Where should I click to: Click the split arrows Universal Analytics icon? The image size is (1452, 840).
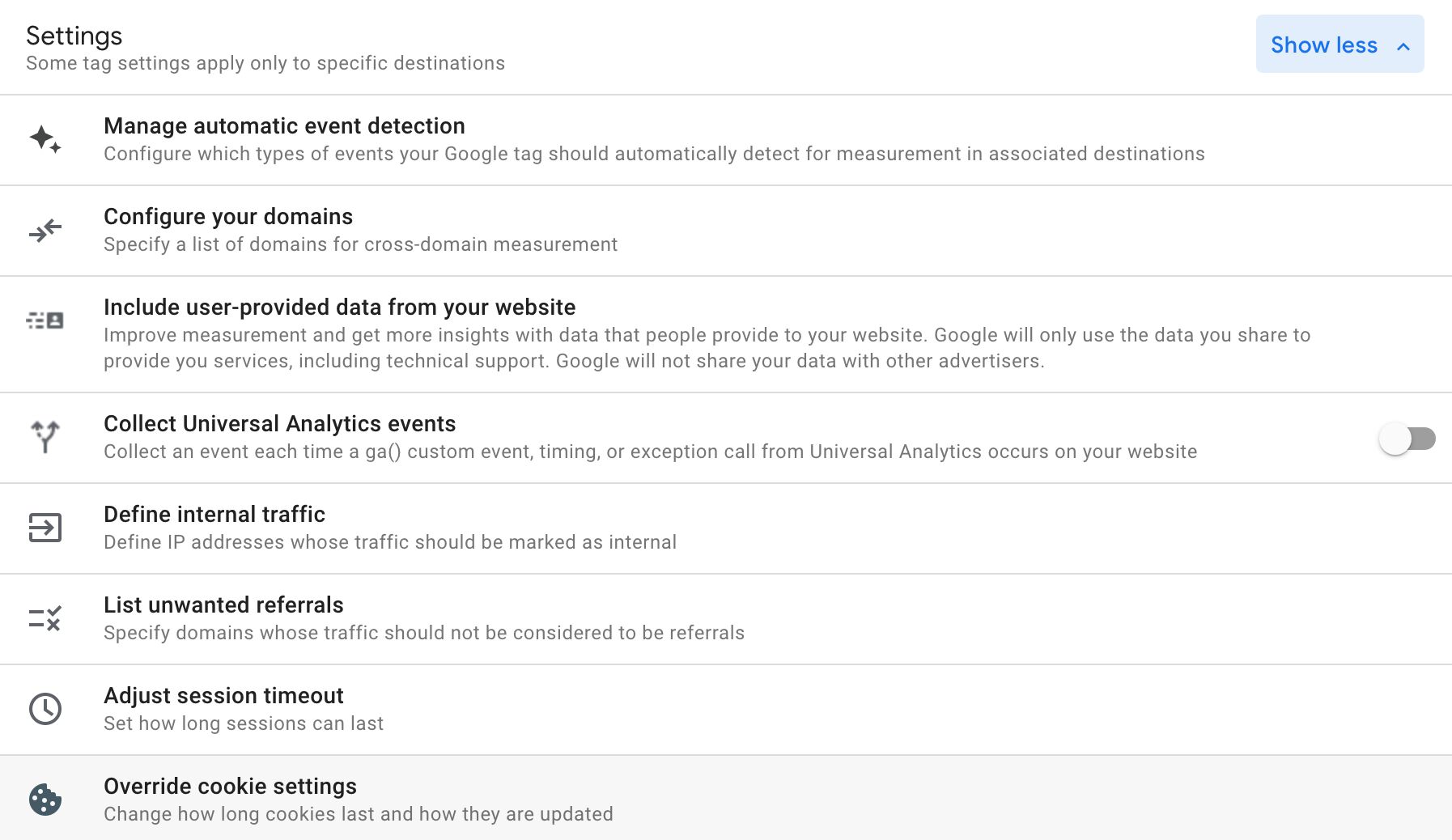click(x=45, y=437)
